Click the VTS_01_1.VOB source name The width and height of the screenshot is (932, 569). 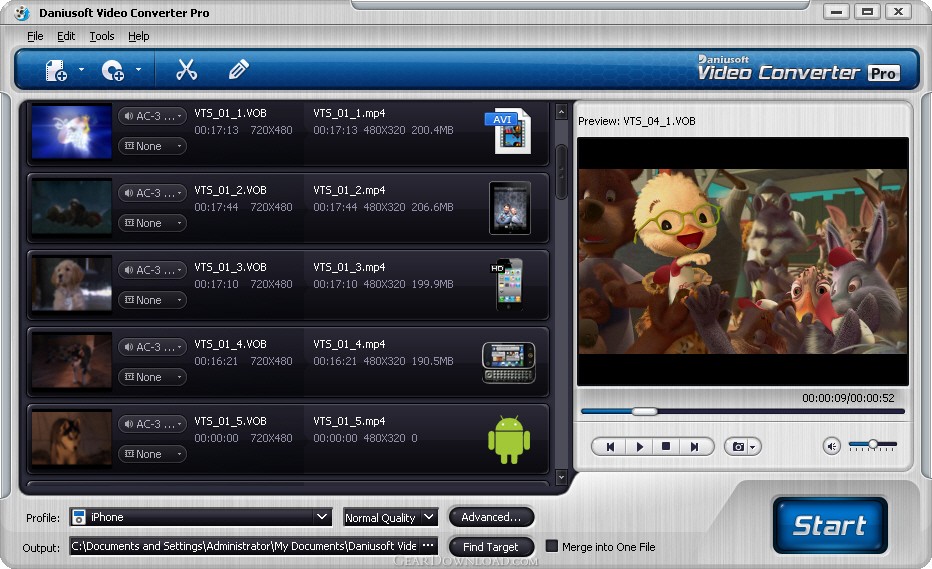point(230,113)
